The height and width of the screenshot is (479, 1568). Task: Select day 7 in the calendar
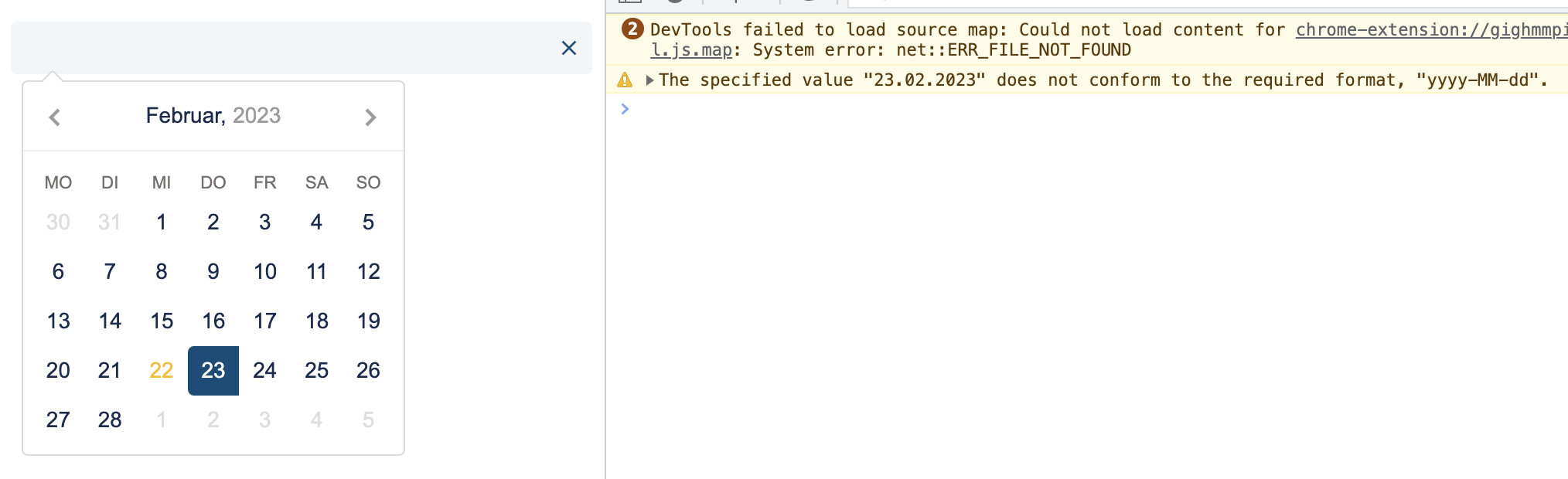tap(110, 272)
